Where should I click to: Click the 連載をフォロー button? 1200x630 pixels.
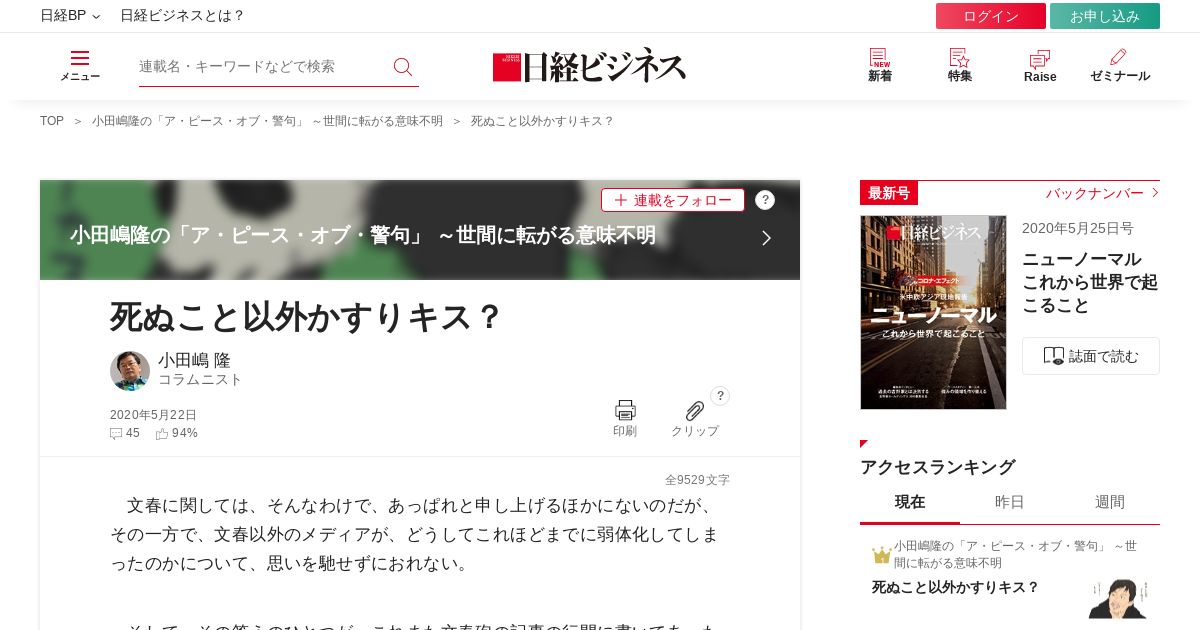(x=673, y=200)
